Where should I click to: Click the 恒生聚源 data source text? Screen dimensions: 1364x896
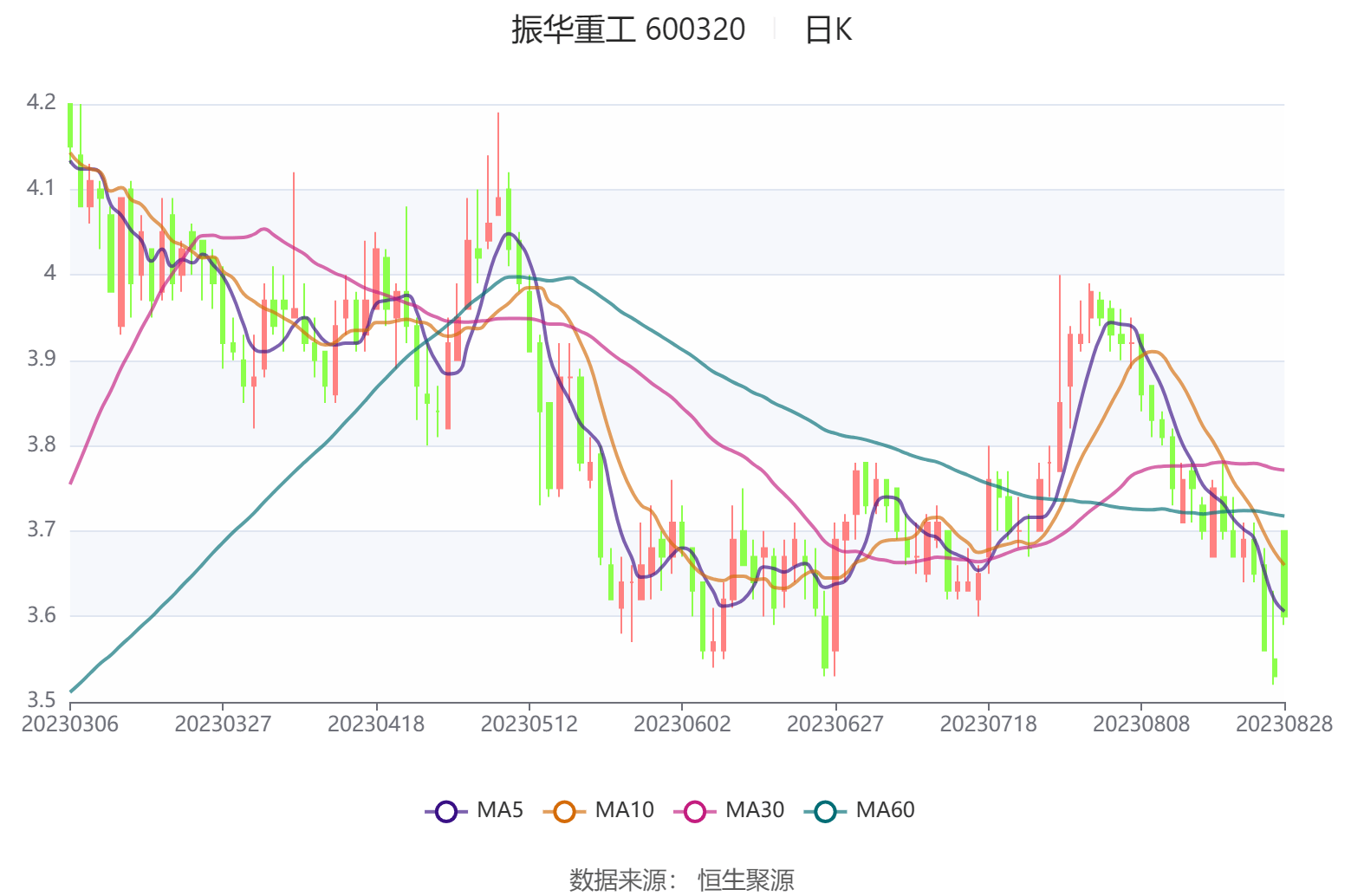tap(746, 880)
